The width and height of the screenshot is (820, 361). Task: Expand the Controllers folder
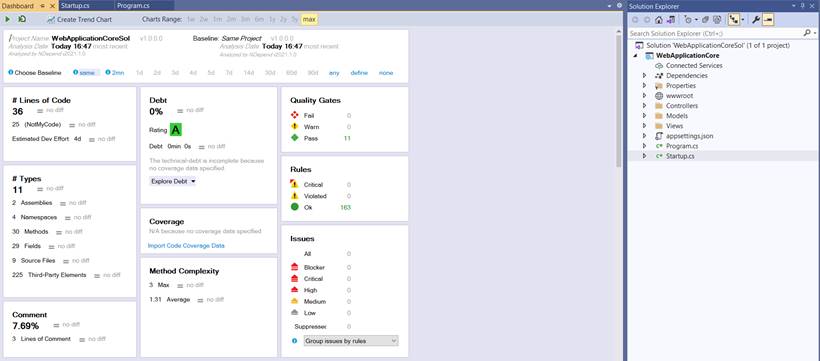[644, 106]
